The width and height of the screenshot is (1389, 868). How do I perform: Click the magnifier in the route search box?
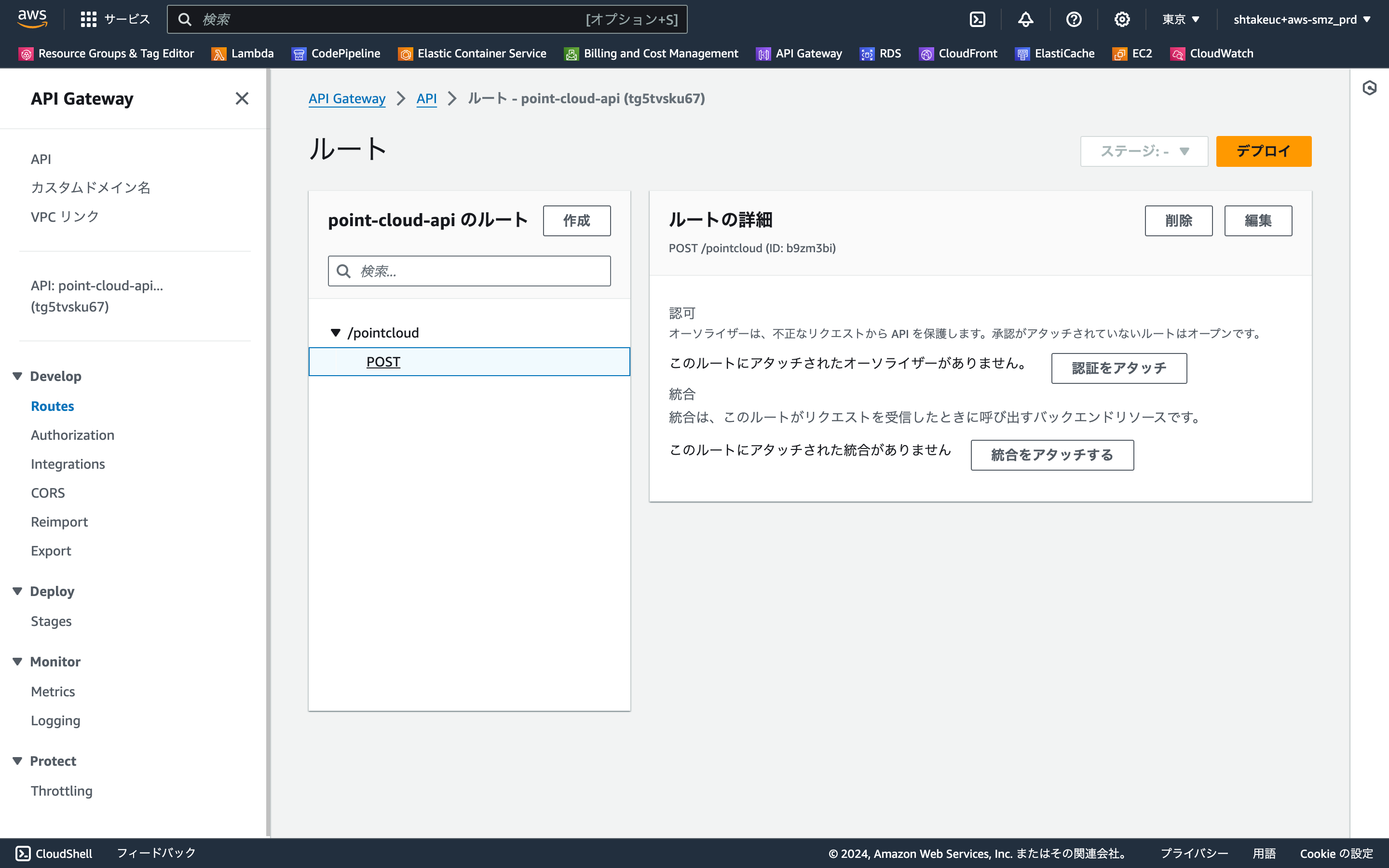[x=344, y=271]
